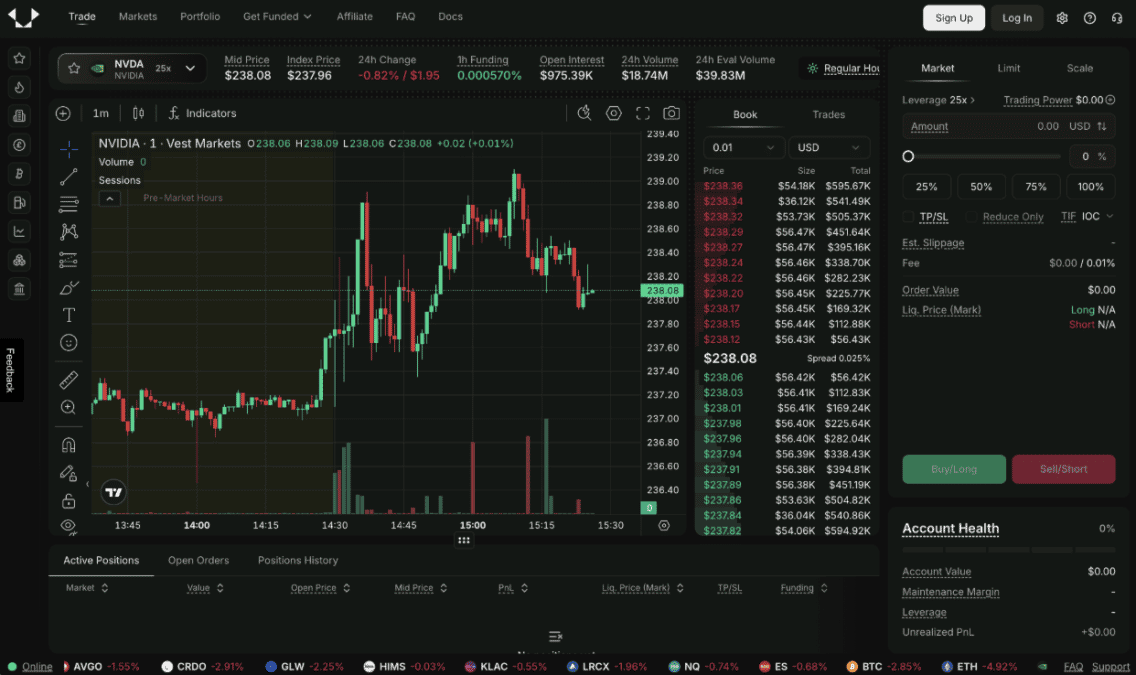Click the Amount input field
The image size is (1136, 675).
[1008, 126]
